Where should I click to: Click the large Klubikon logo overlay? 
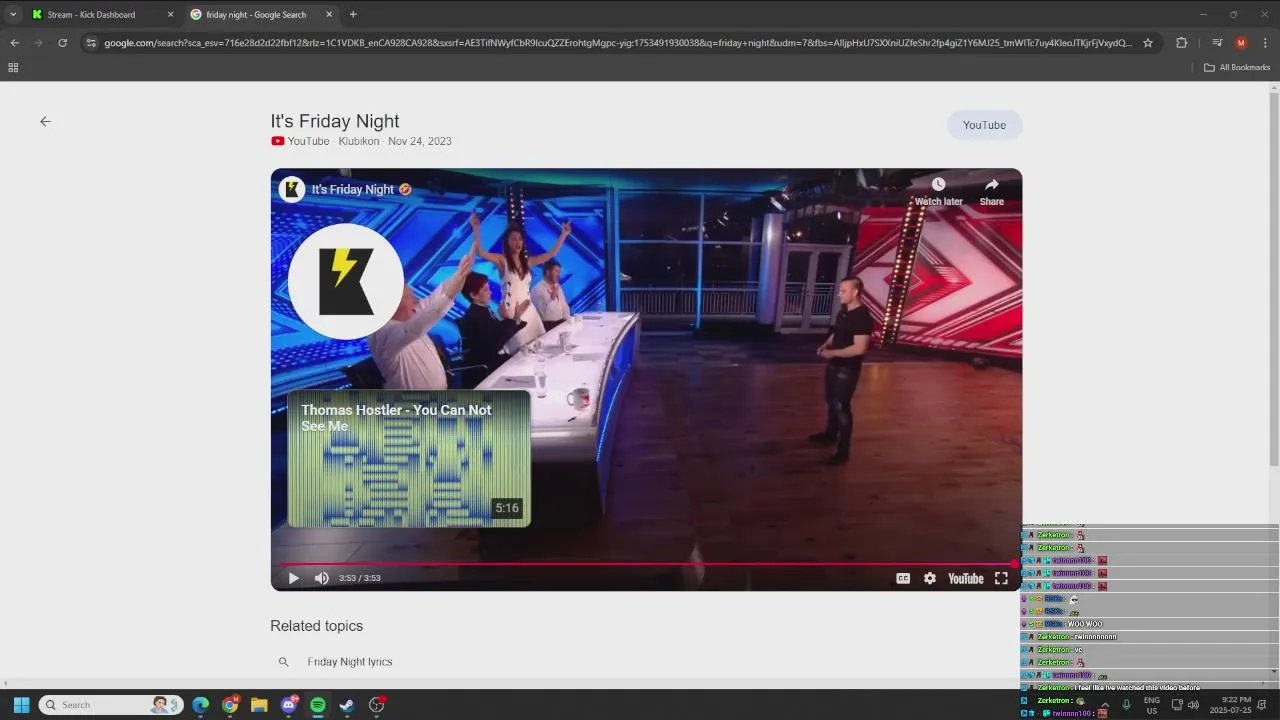346,281
